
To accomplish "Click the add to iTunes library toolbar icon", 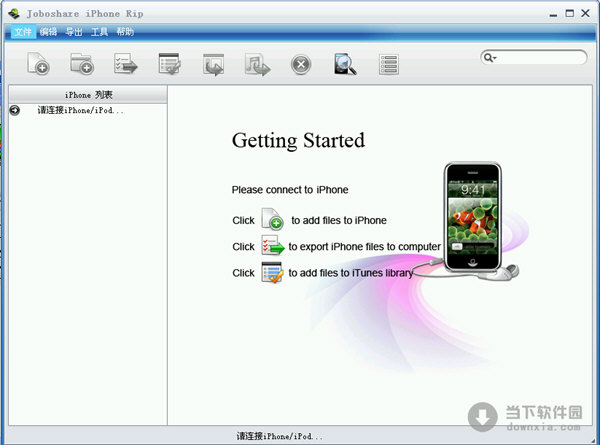I will tap(170, 64).
